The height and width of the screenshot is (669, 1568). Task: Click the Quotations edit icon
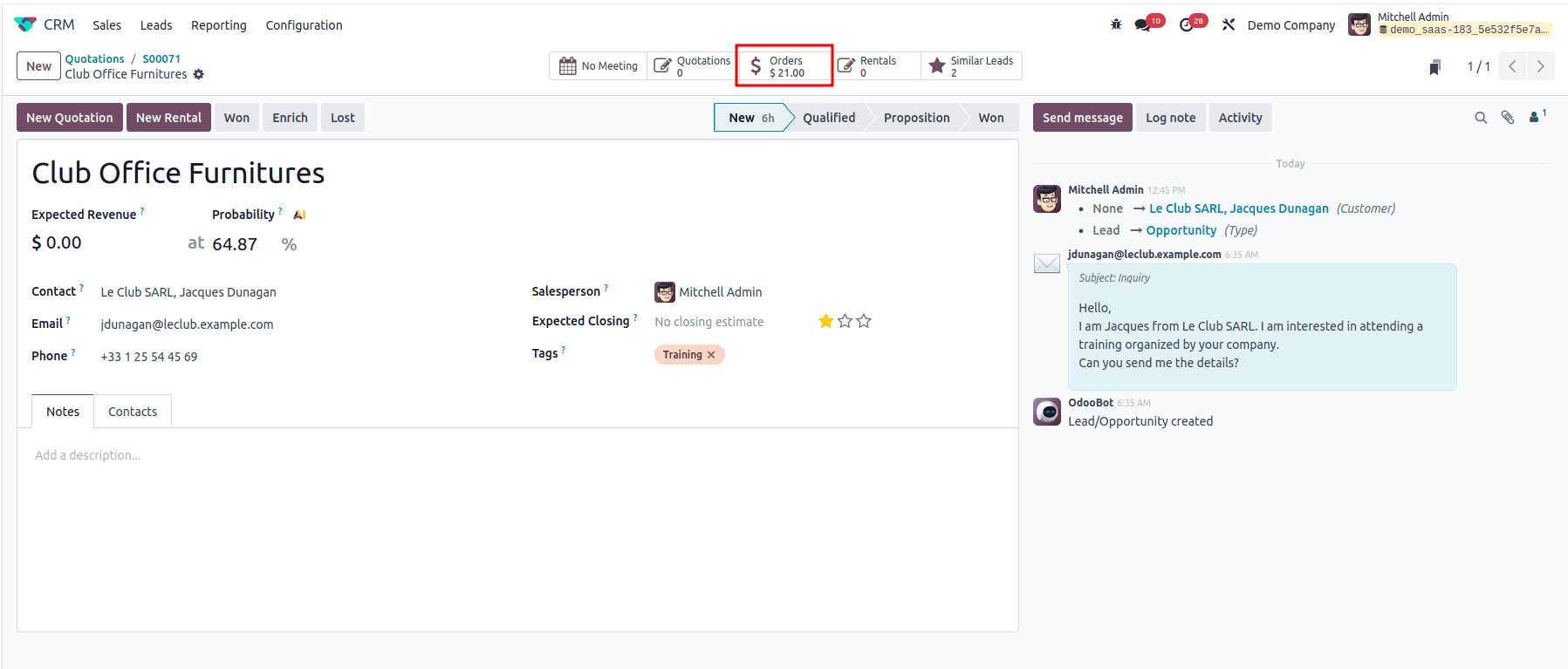(662, 66)
